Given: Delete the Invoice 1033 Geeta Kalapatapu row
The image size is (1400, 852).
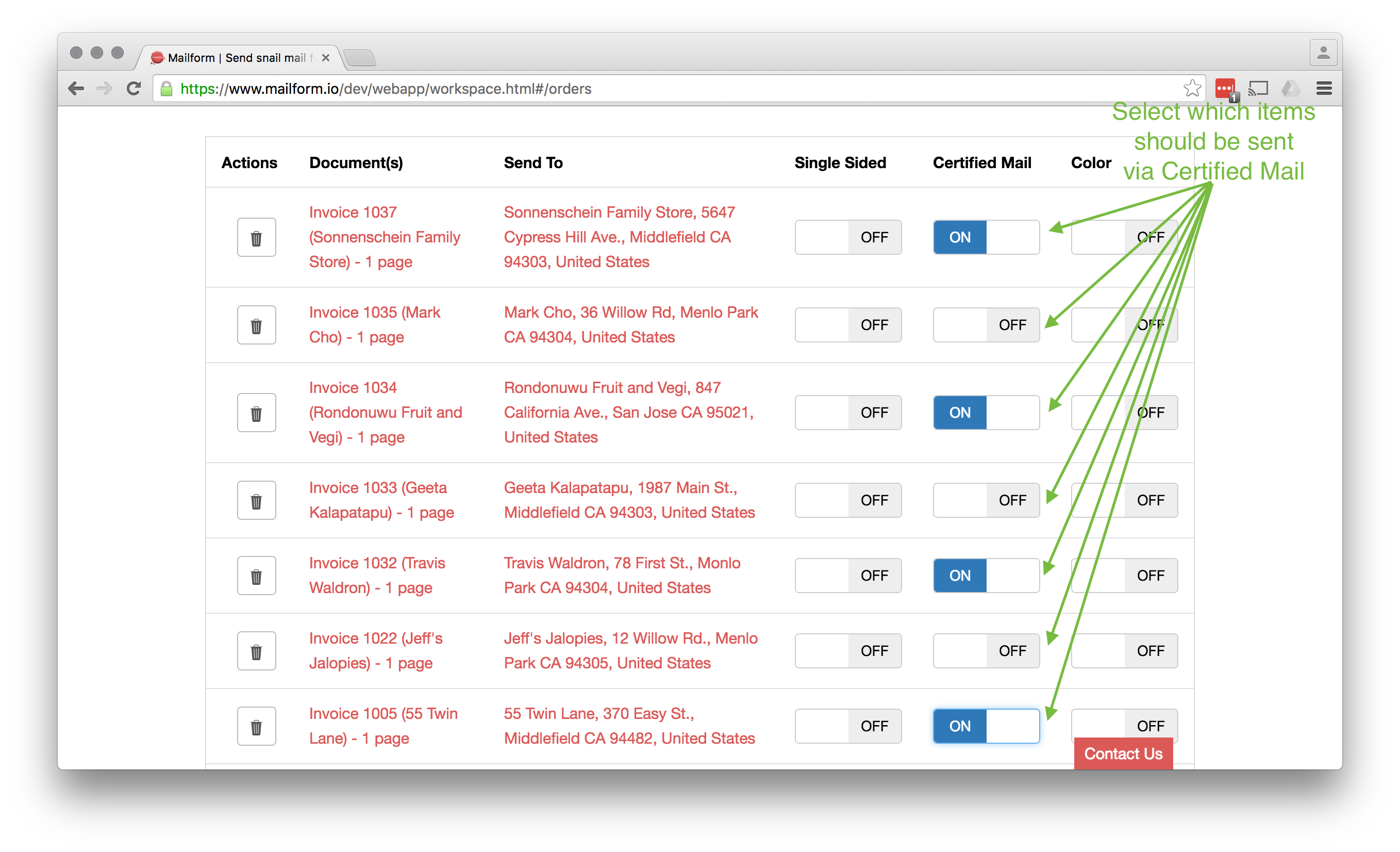Looking at the screenshot, I should tap(256, 500).
